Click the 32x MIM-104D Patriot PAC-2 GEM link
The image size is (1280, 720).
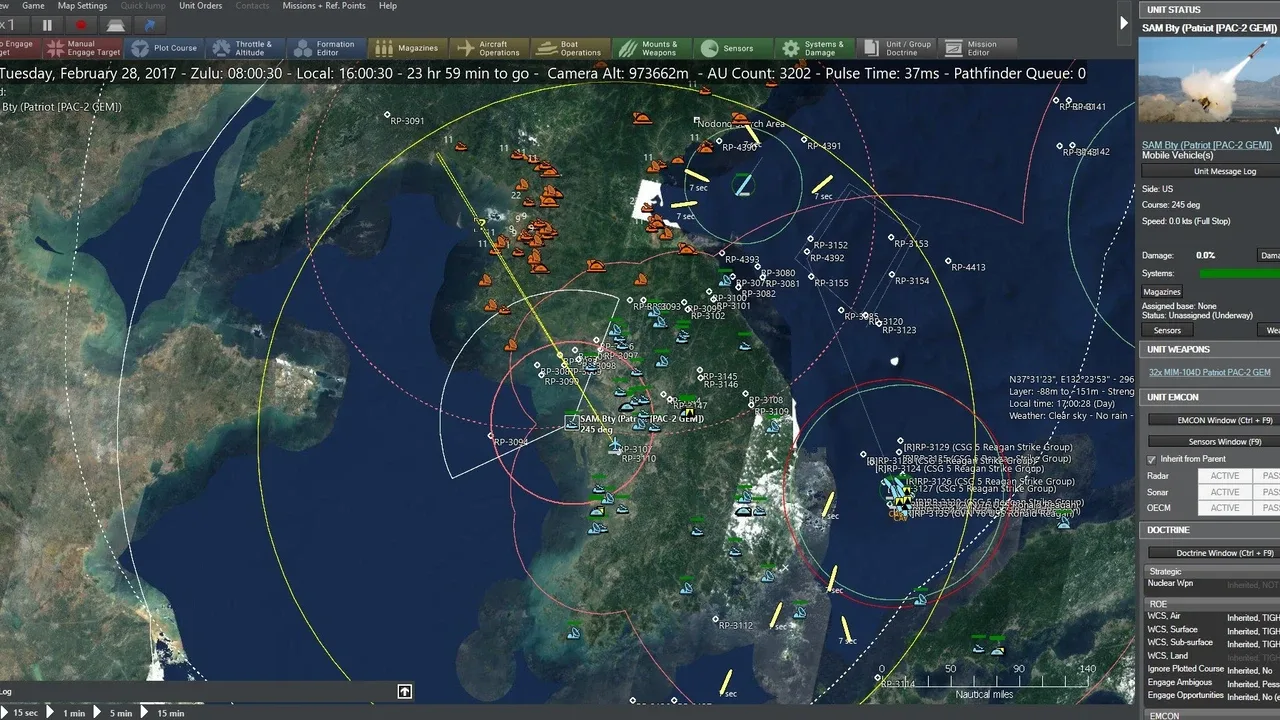(1209, 372)
